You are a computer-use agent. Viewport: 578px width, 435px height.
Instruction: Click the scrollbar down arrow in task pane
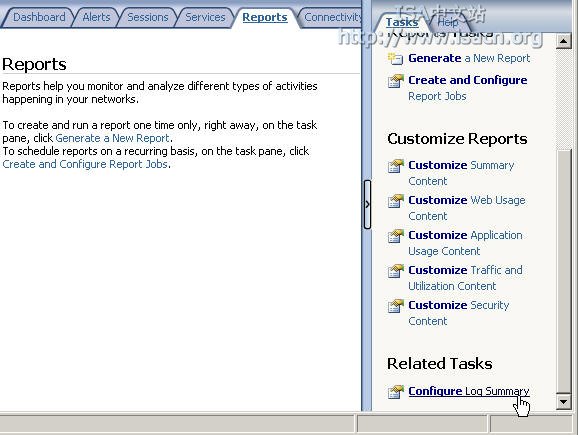[563, 401]
